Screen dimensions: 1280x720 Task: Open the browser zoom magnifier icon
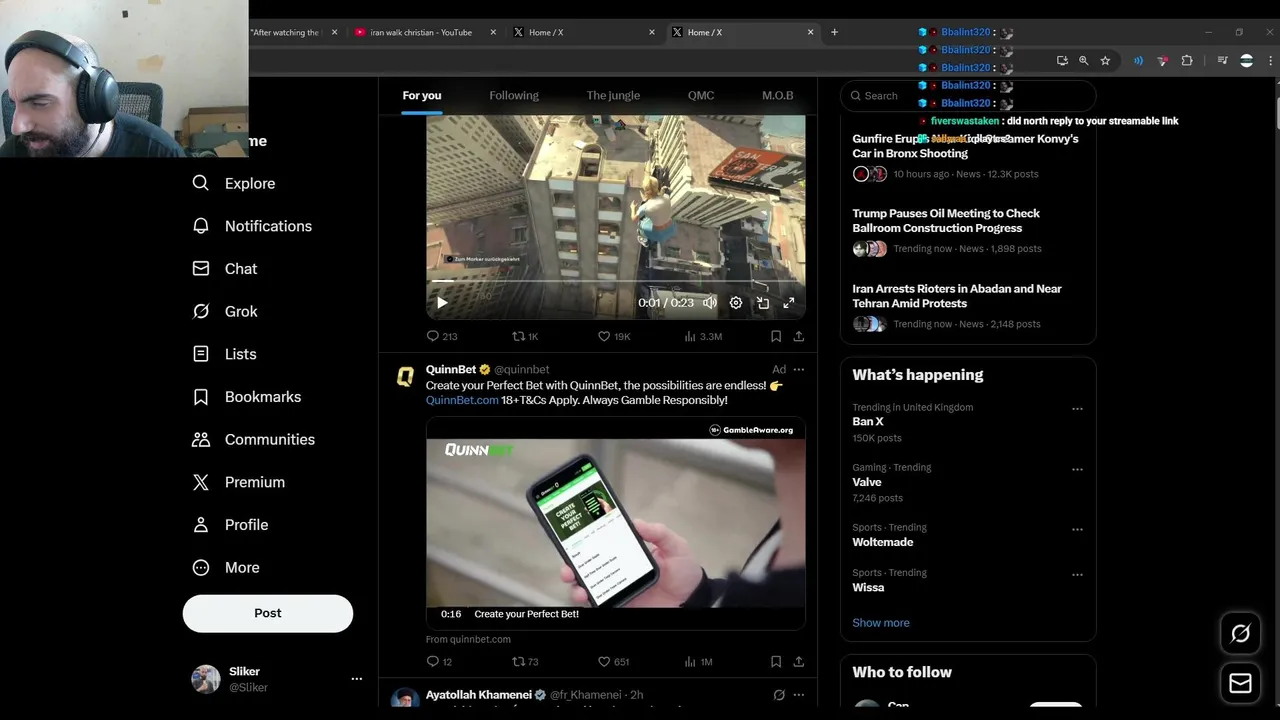click(1083, 61)
